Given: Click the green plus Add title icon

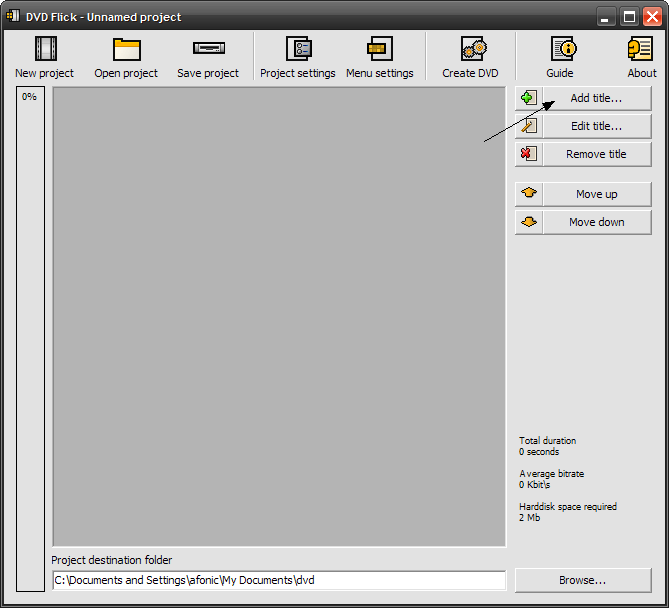Looking at the screenshot, I should click(529, 98).
